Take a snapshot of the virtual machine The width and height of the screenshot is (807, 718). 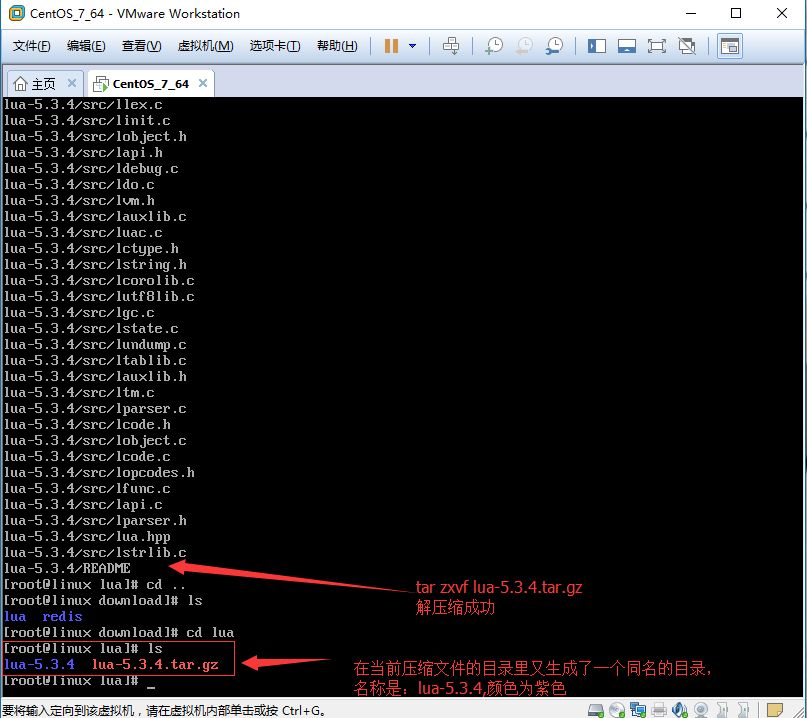pyautogui.click(x=494, y=46)
